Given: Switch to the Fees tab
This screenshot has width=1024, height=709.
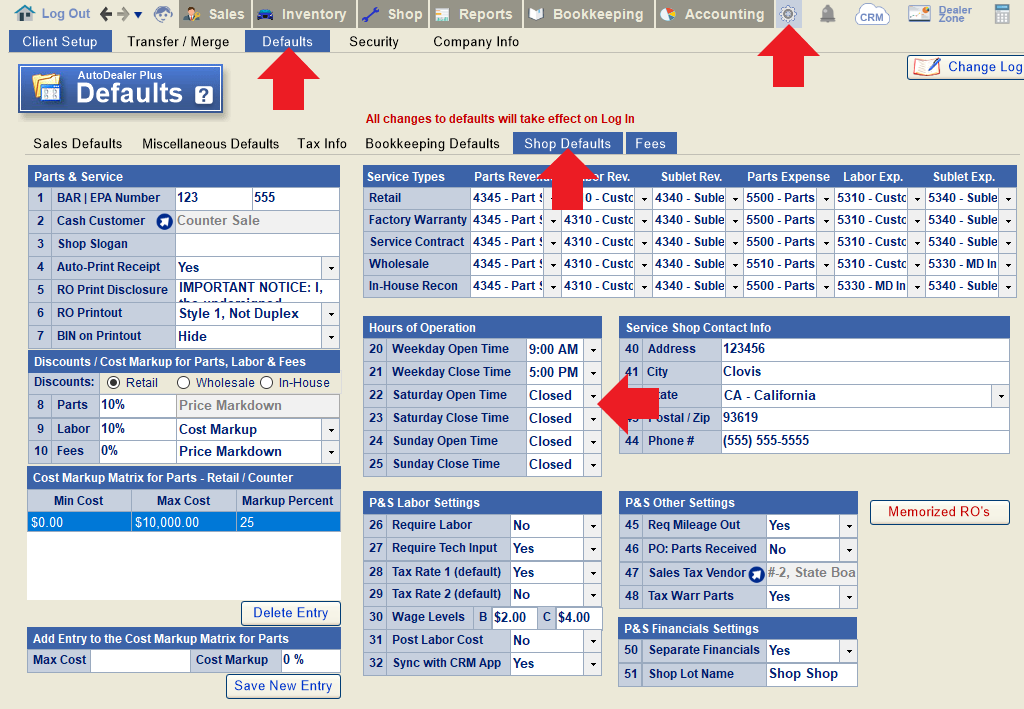Looking at the screenshot, I should click(x=650, y=144).
